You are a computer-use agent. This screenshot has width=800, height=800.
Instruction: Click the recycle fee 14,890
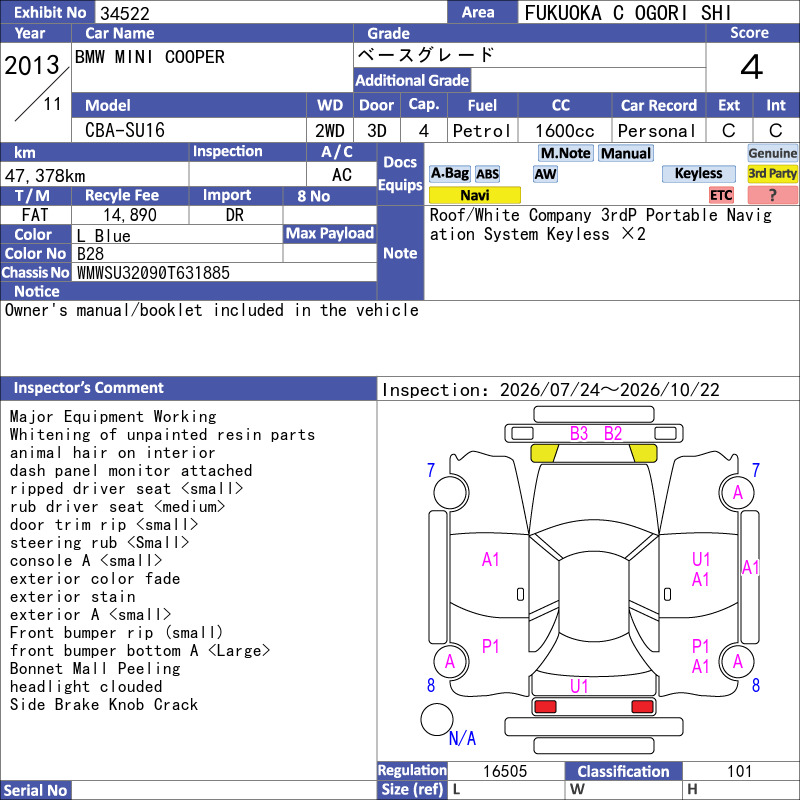(x=130, y=215)
